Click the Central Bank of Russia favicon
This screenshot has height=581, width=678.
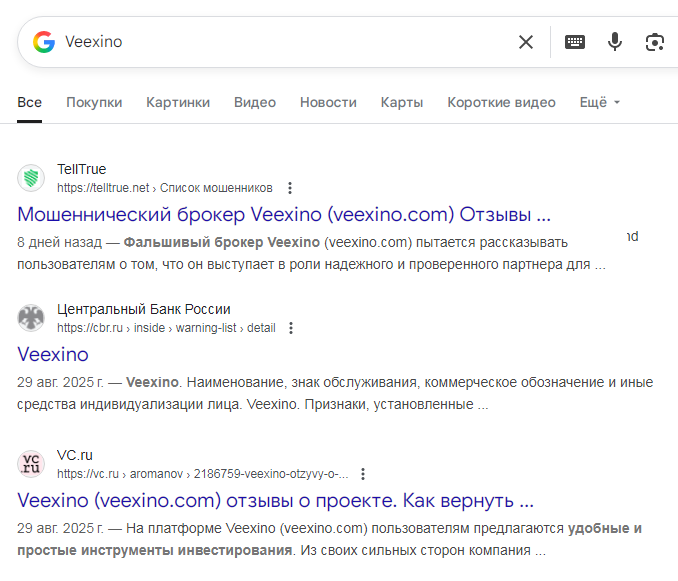(31, 318)
